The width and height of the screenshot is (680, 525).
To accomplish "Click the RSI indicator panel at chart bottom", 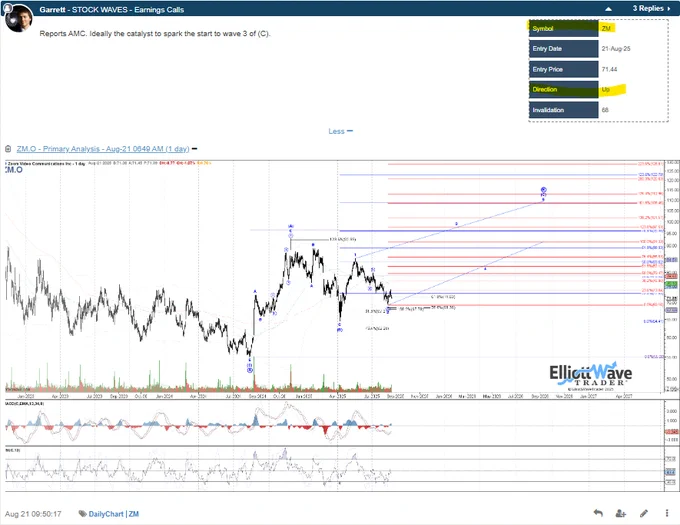I will click(334, 470).
